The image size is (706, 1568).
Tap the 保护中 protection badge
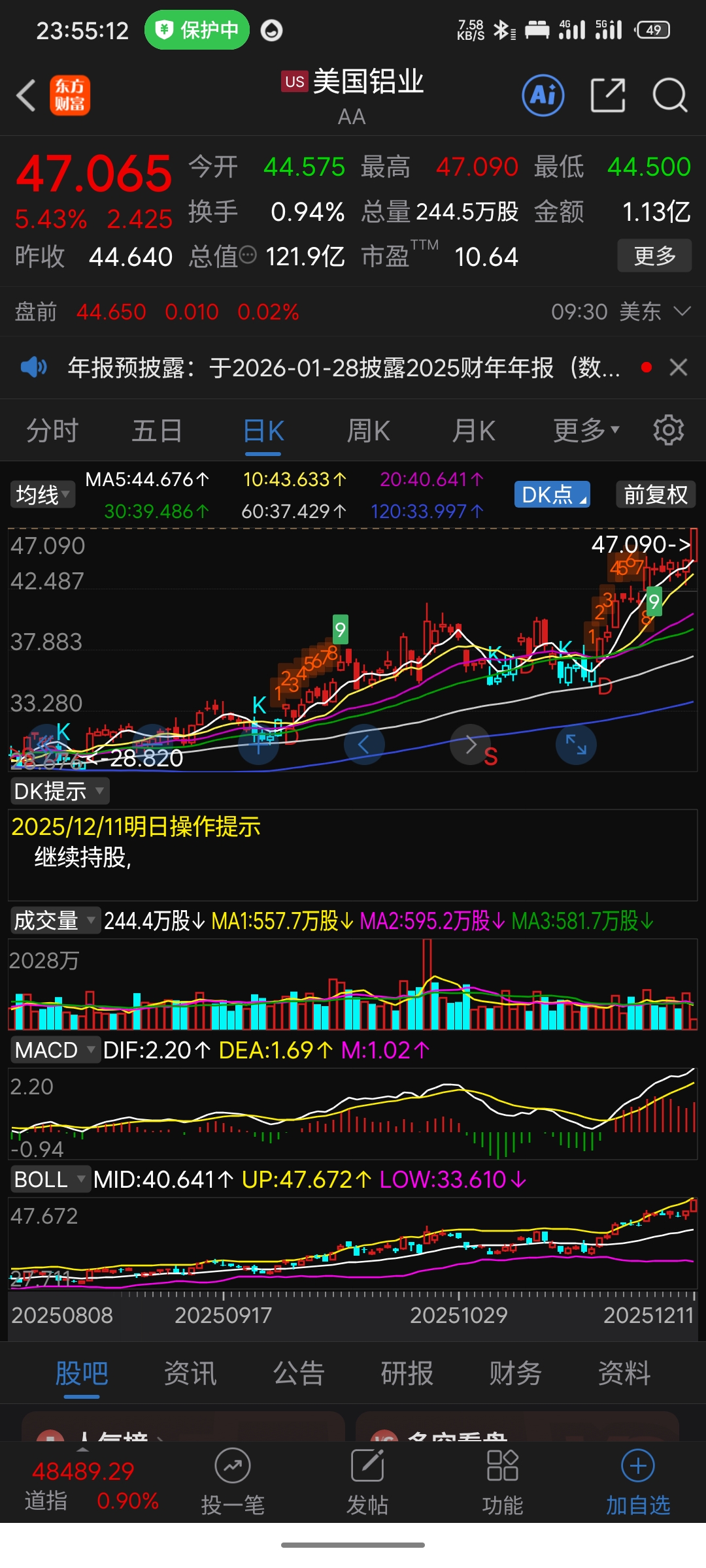point(197,30)
